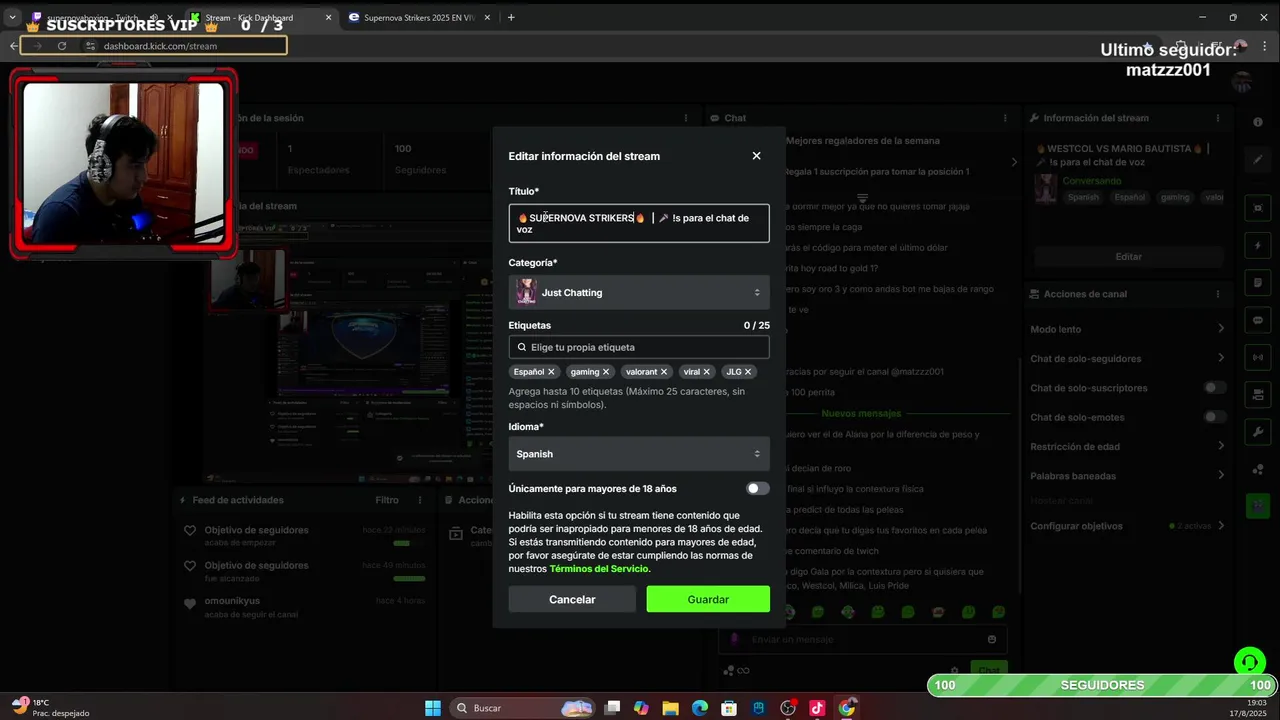Close the Editar información del stream dialog
Image resolution: width=1280 pixels, height=720 pixels.
click(756, 156)
